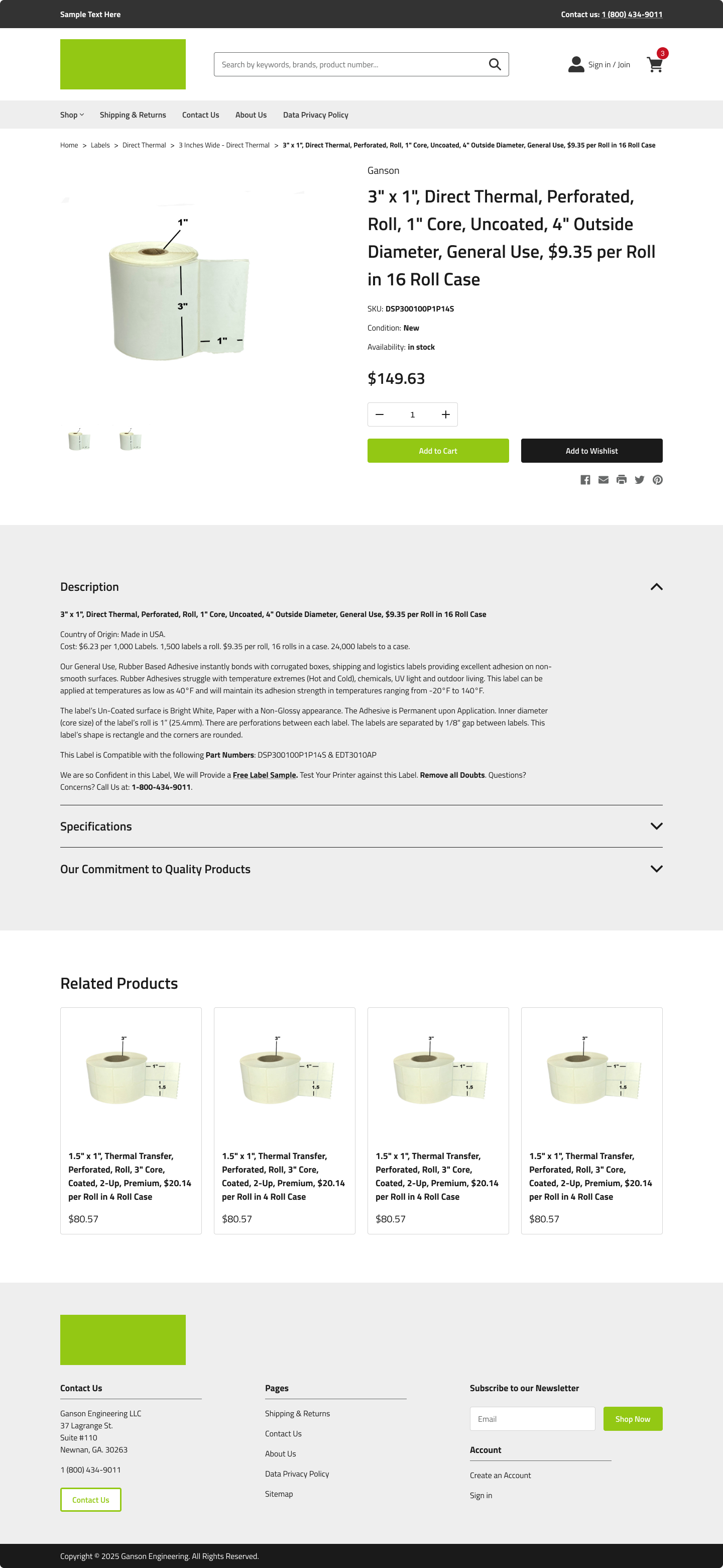Add the product to cart
723x1568 pixels.
438,451
